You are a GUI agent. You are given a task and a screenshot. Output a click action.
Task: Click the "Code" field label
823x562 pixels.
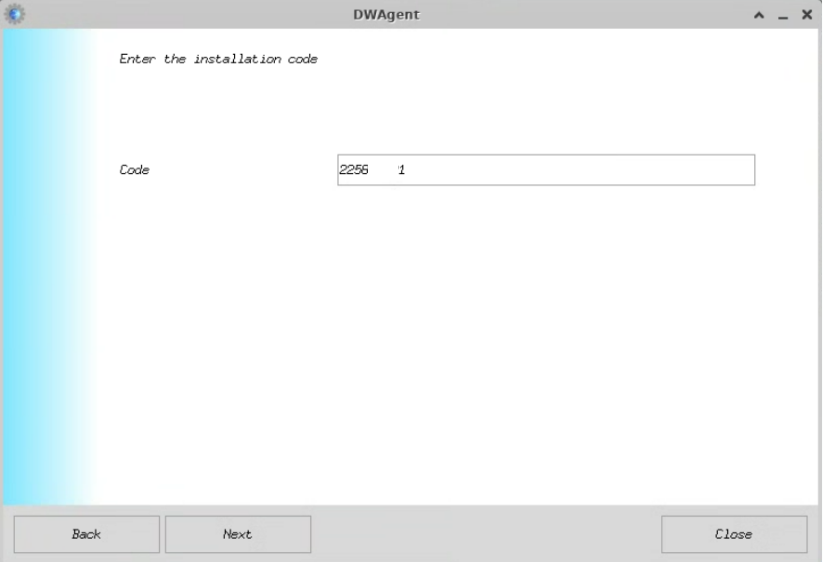[134, 169]
